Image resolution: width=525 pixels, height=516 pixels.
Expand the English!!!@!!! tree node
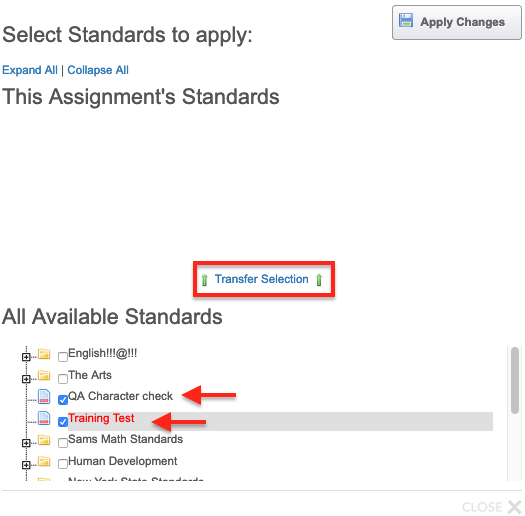[x=26, y=357]
